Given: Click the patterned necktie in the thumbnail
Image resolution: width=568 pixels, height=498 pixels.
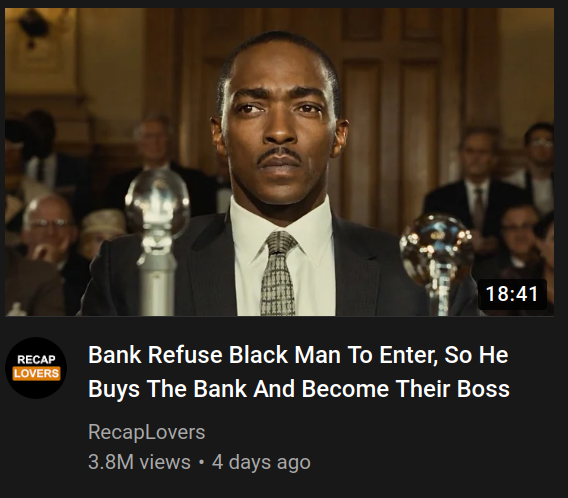Looking at the screenshot, I should click(x=278, y=273).
